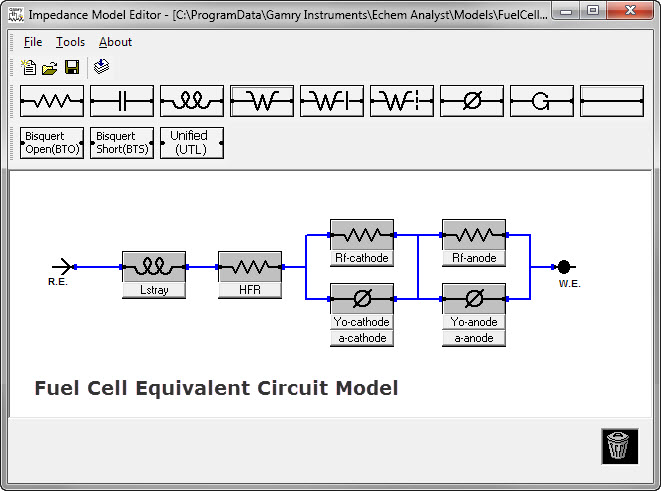The height and width of the screenshot is (491, 661).
Task: Click the New model icon
Action: (x=29, y=67)
